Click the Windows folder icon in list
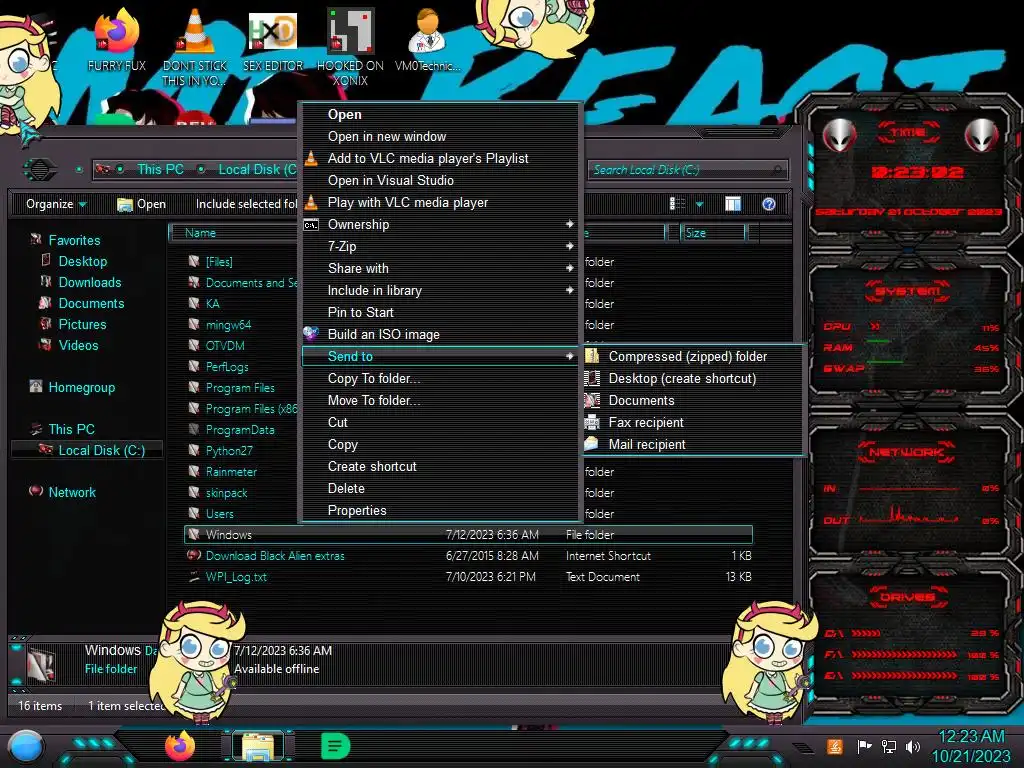The height and width of the screenshot is (768, 1024). click(x=194, y=534)
